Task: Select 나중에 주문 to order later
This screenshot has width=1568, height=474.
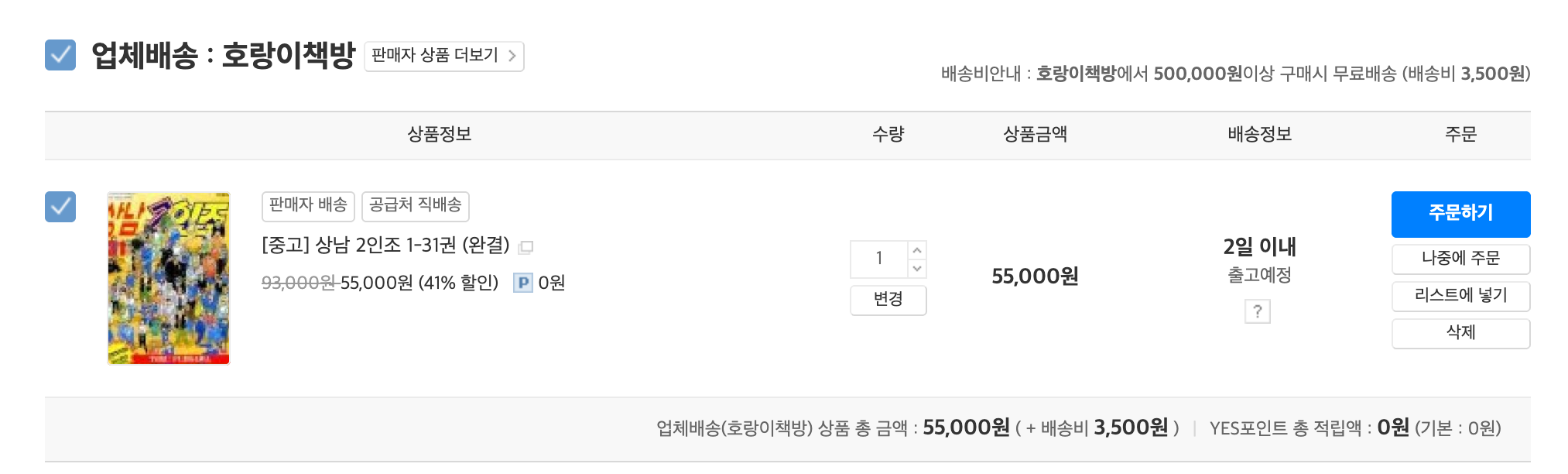Action: [1460, 259]
